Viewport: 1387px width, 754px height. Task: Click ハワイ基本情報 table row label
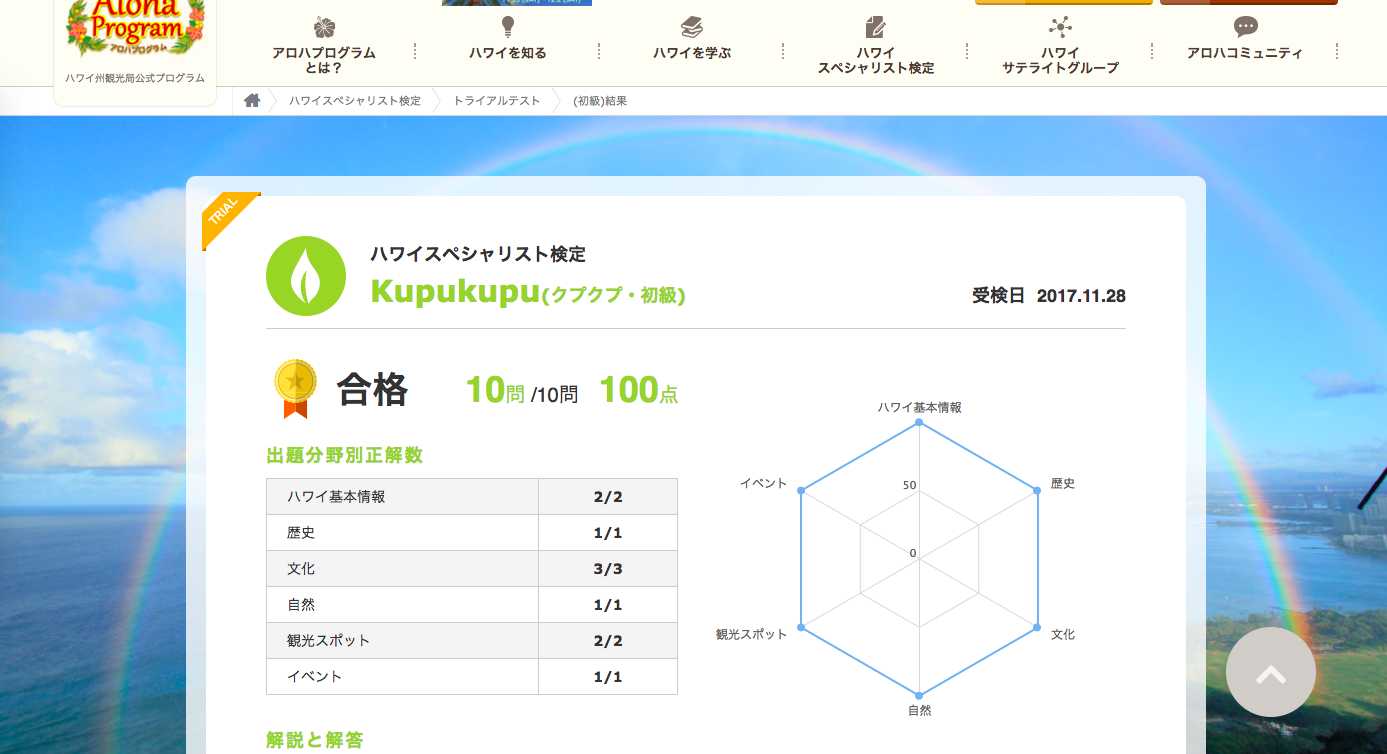pos(336,497)
